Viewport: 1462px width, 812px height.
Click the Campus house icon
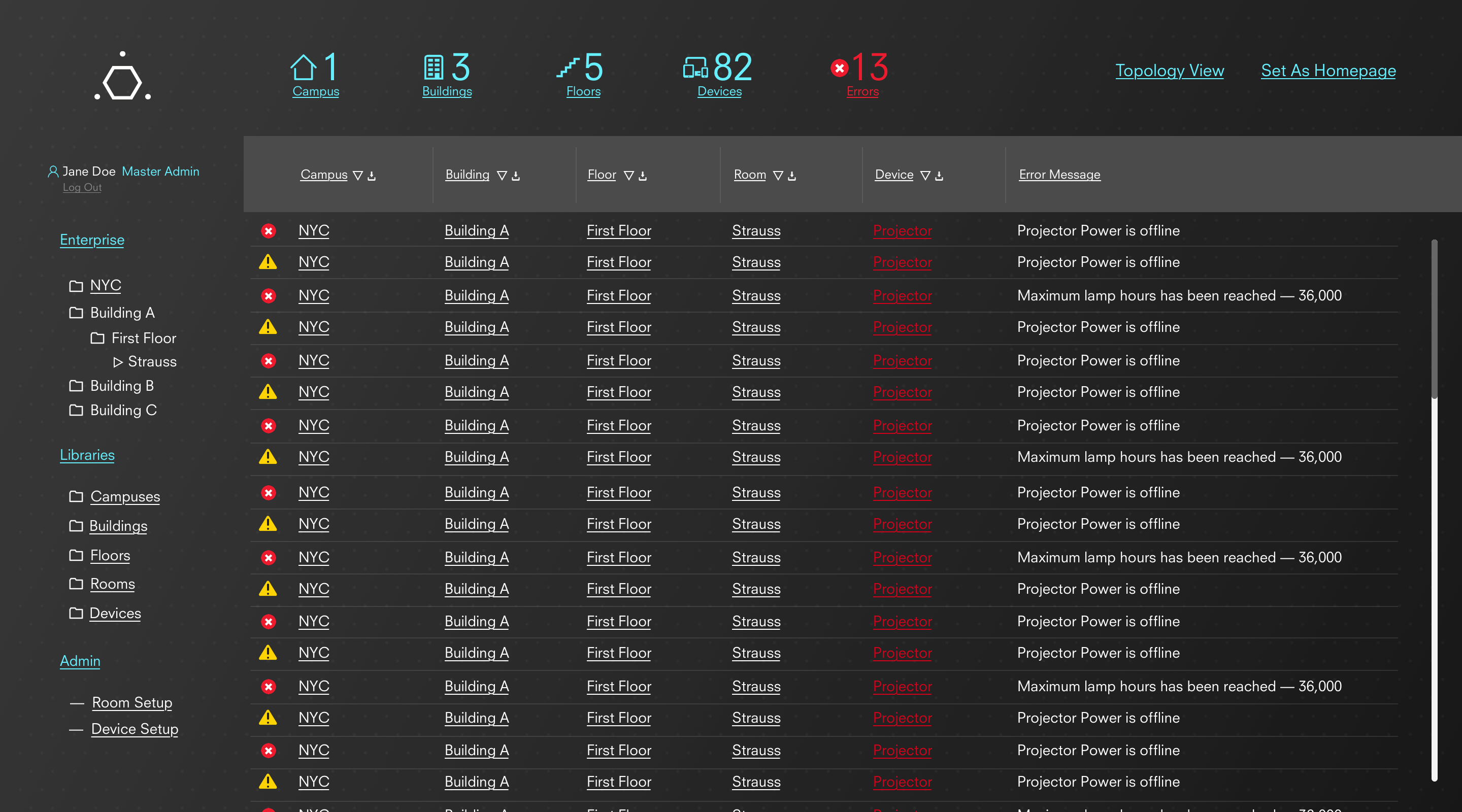[x=303, y=67]
